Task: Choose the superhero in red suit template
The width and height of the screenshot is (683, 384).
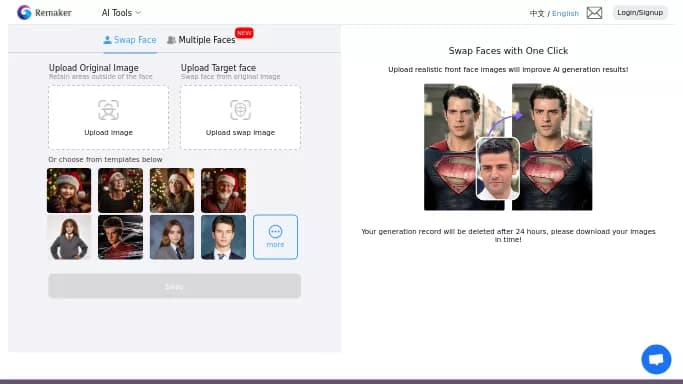Action: tap(120, 237)
